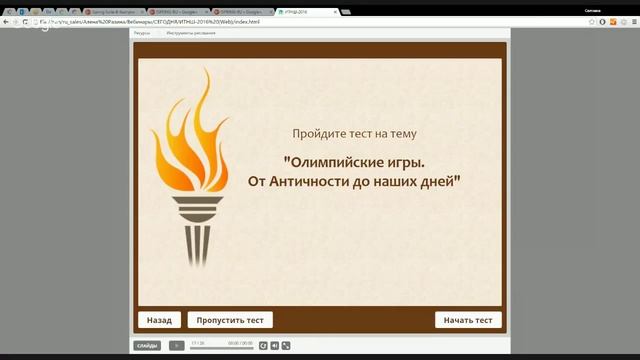Image resolution: width=640 pixels, height=360 pixels.
Task: Open the Ресурсы menu above the slide
Action: (x=142, y=33)
